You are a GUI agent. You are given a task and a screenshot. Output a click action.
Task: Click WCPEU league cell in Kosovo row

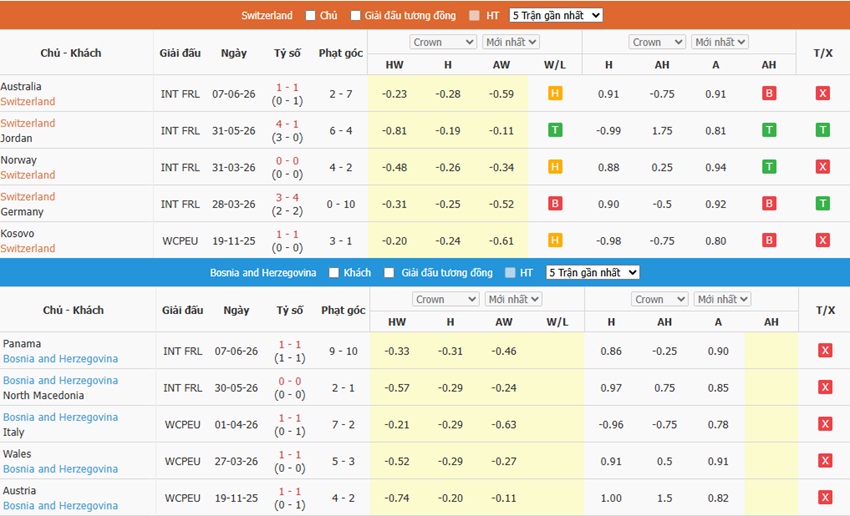180,241
